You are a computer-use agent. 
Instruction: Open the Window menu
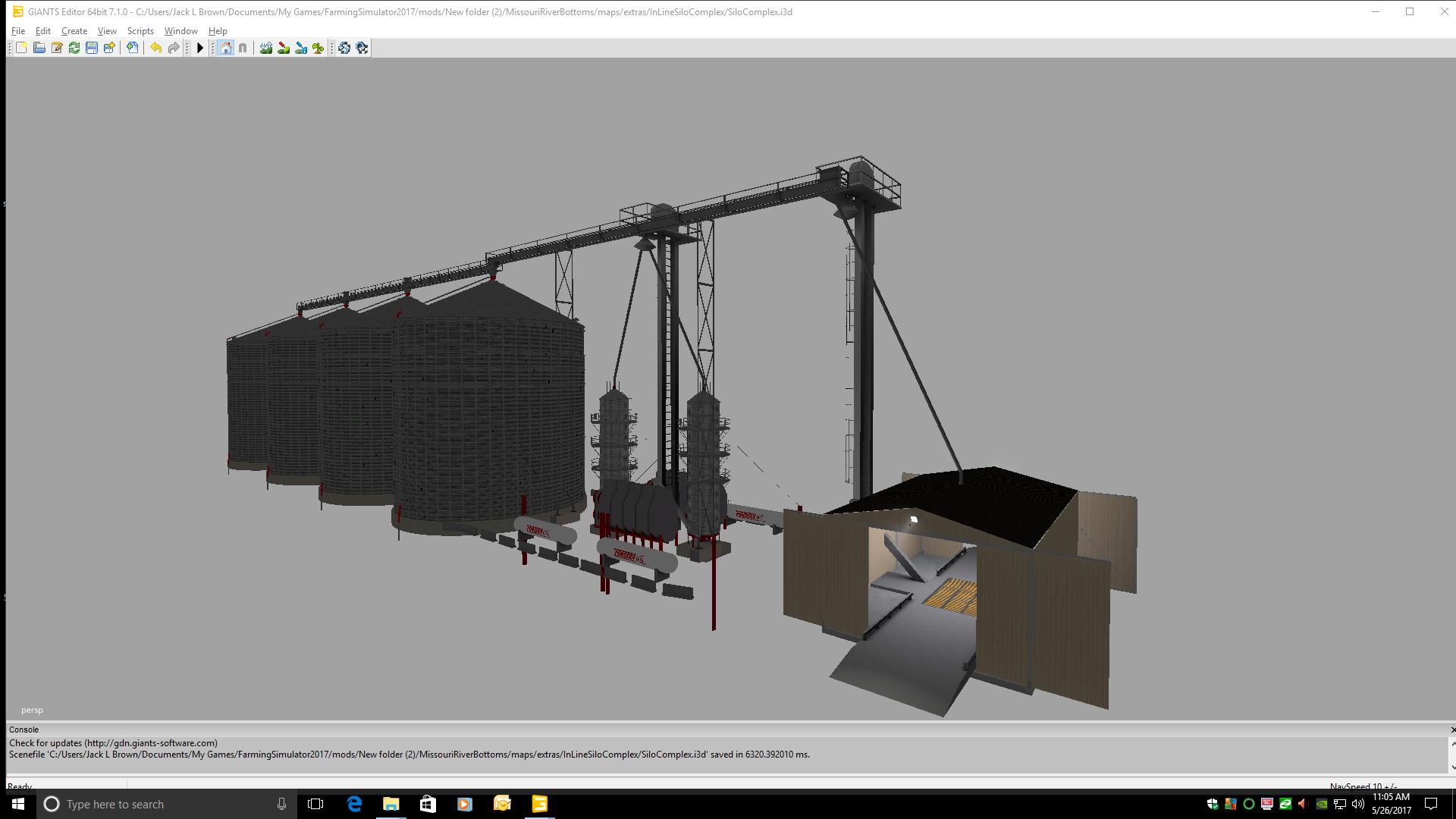tap(180, 31)
